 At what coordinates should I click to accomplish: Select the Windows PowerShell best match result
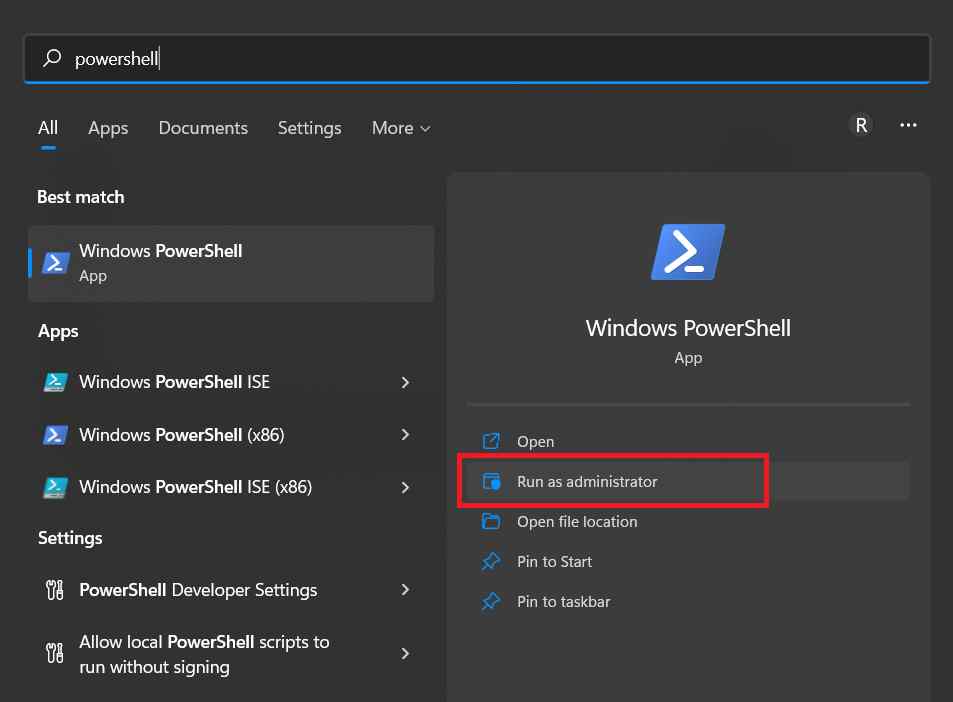tap(231, 263)
